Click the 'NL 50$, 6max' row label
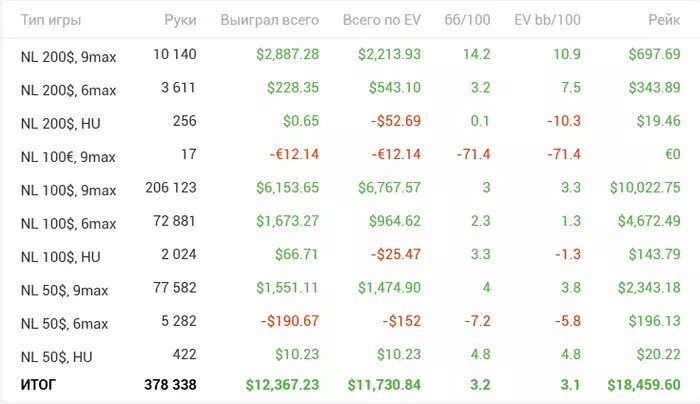700x404 pixels. tap(64, 324)
